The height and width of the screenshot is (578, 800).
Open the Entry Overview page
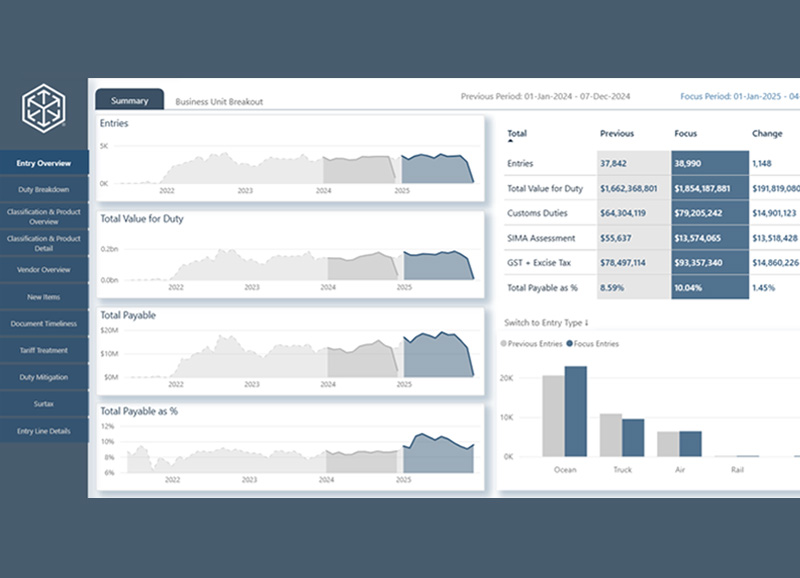[x=44, y=162]
